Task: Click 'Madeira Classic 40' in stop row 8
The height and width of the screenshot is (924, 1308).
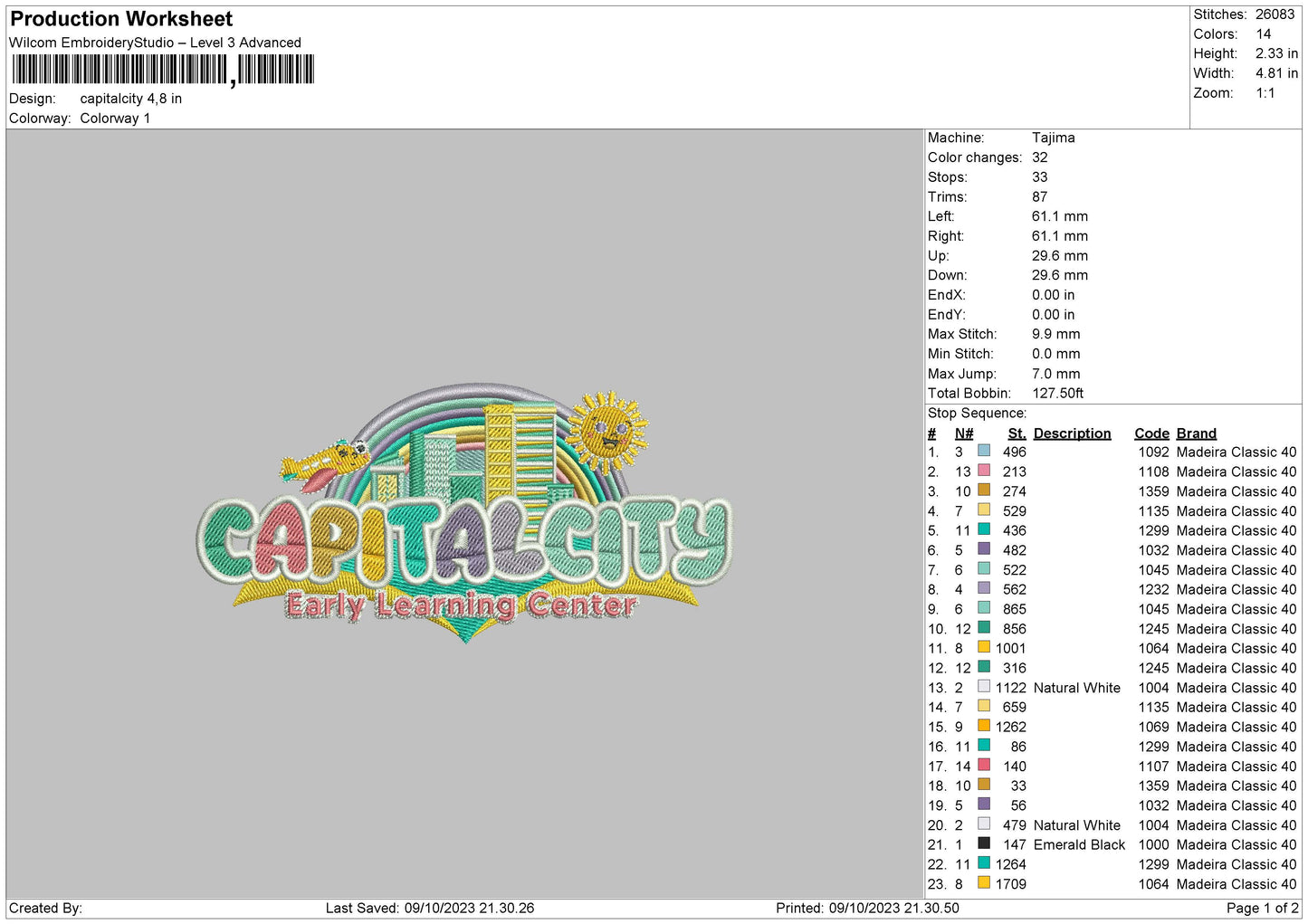Action: click(1236, 590)
